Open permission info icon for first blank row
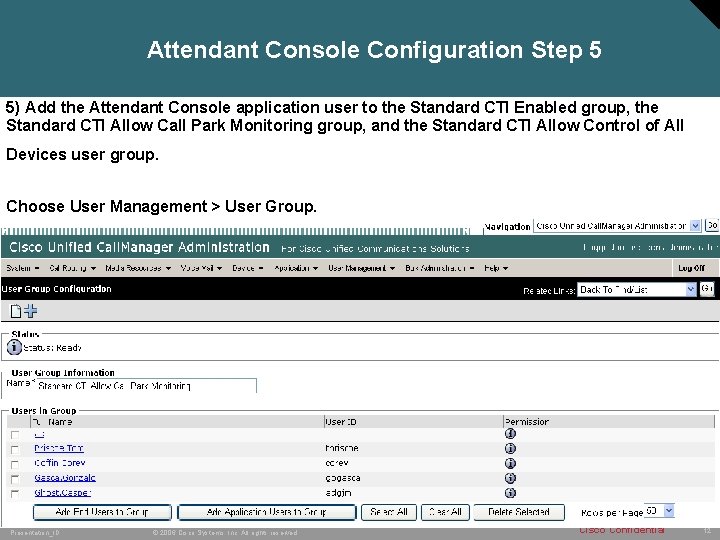The height and width of the screenshot is (540, 720). click(510, 433)
